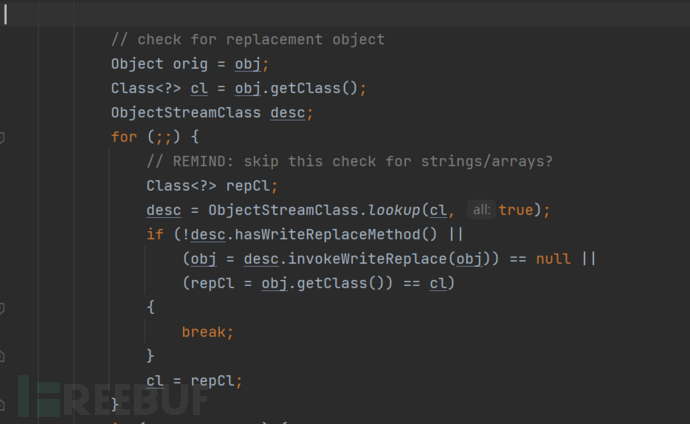Click repCl in the 'cl = repCl' assignment
Viewport: 690px width, 424px height.
221,380
